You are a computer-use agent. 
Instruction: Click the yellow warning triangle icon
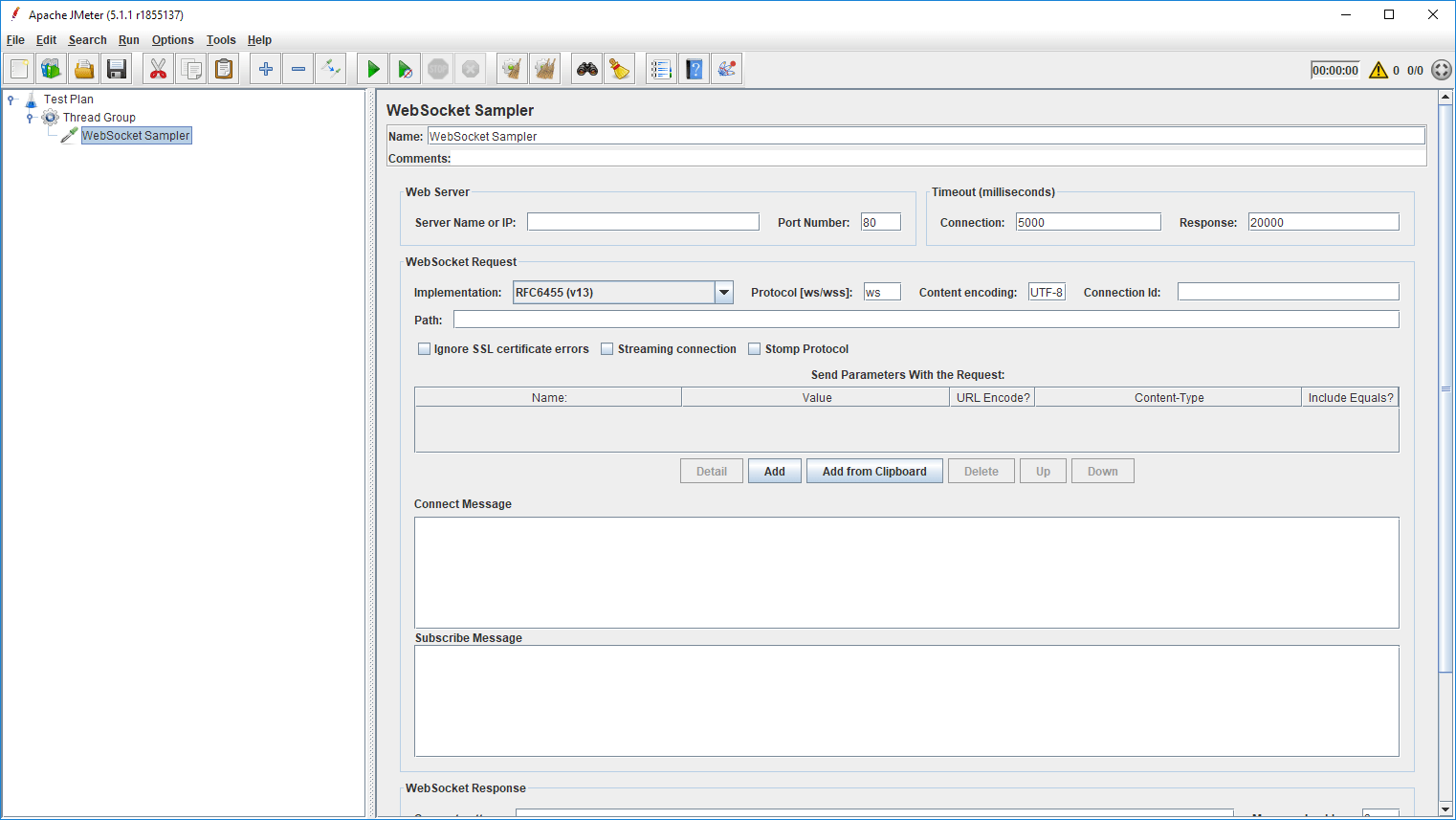pos(1379,70)
